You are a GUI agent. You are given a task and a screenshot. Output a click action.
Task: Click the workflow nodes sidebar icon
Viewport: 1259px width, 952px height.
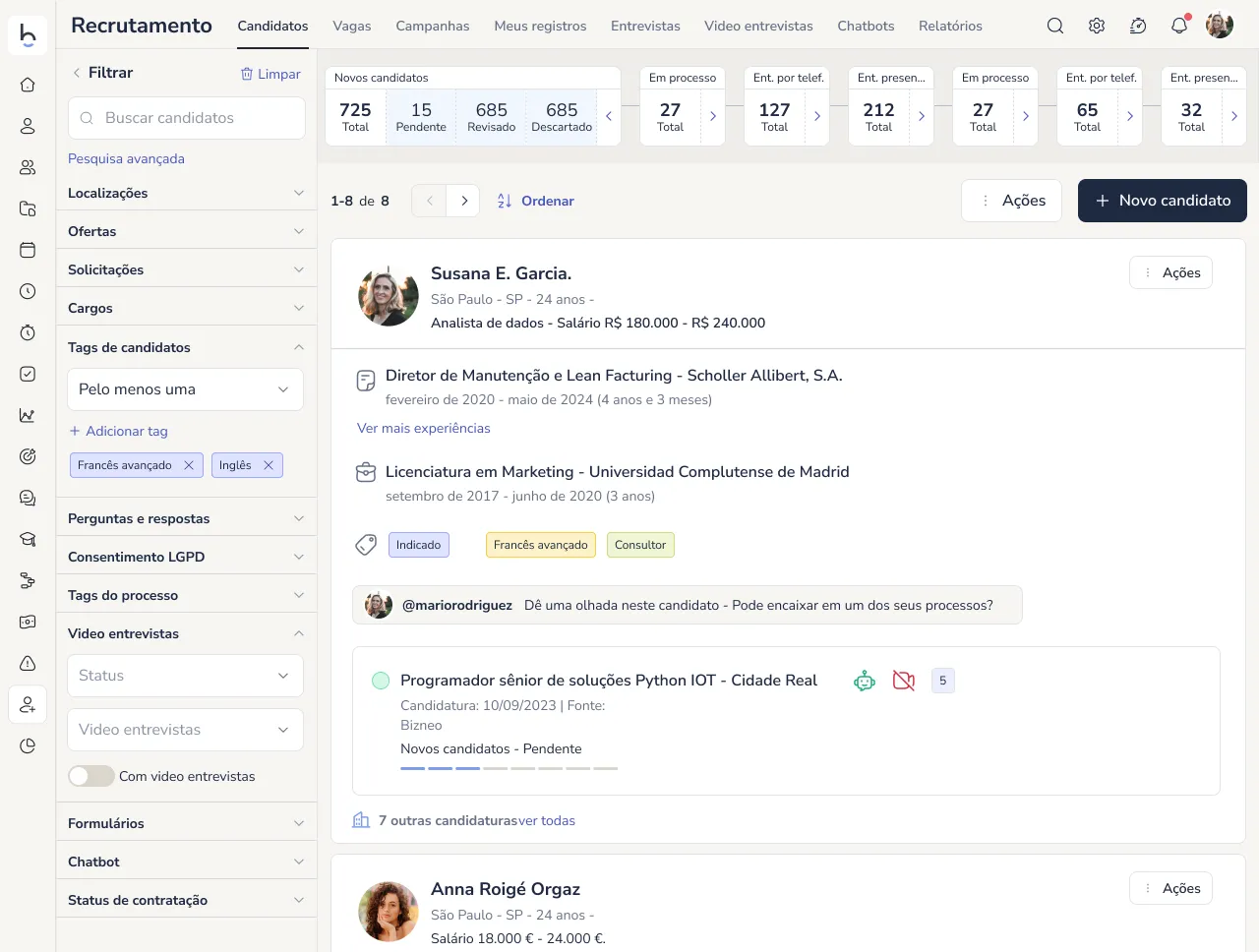pyautogui.click(x=28, y=580)
